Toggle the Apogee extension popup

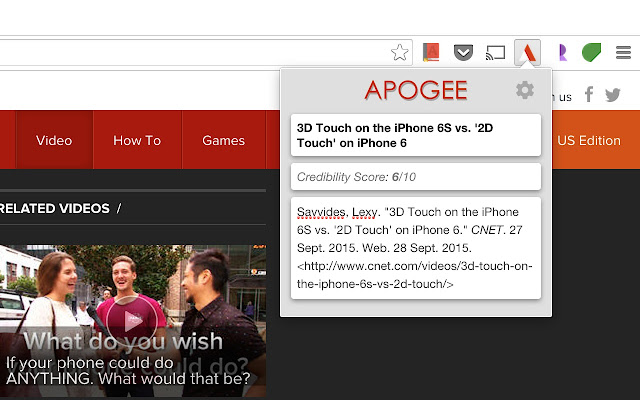click(527, 52)
